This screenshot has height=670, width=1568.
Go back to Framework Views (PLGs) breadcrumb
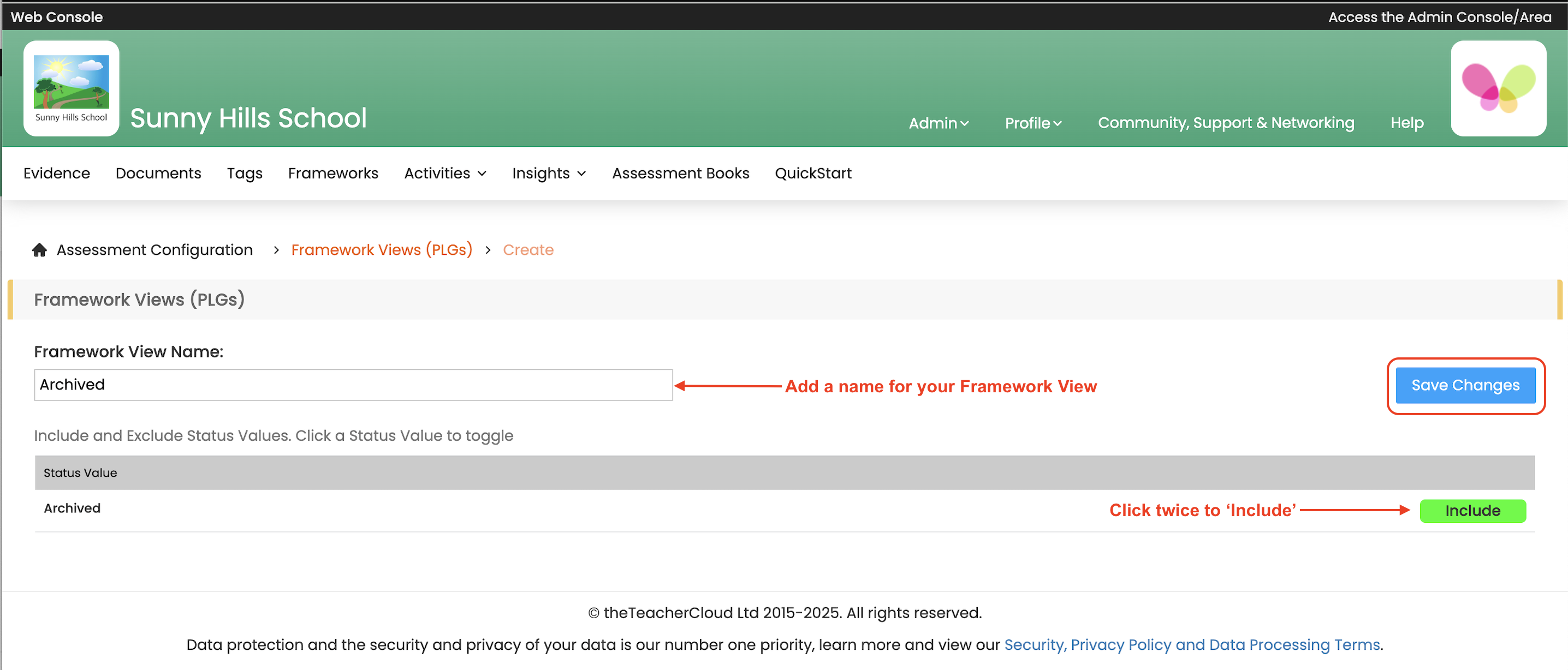point(382,250)
